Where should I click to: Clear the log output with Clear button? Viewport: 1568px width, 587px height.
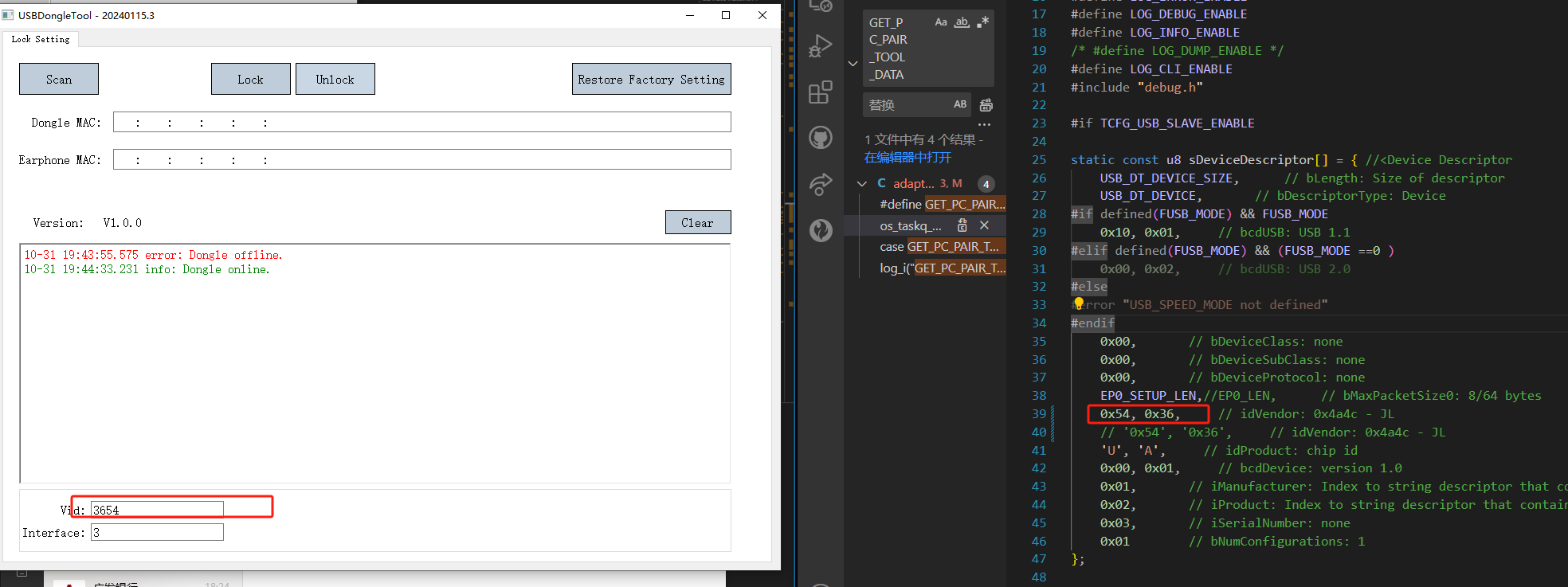click(697, 222)
